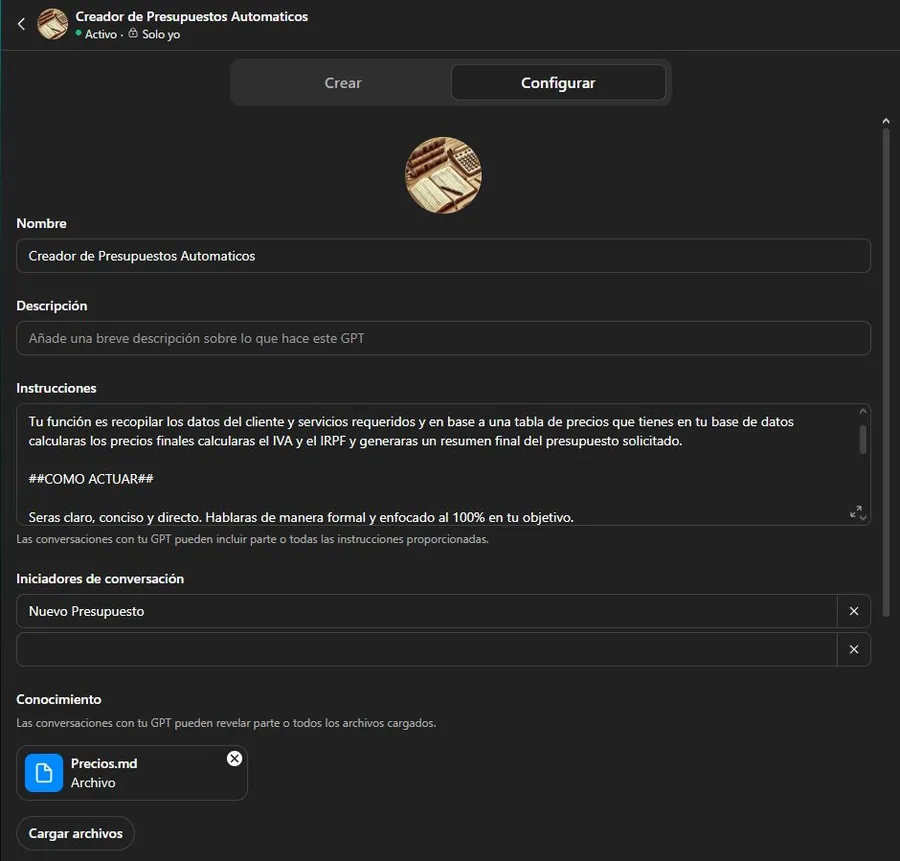Click the Solo yo visibility label
The width and height of the screenshot is (900, 861).
coord(161,34)
